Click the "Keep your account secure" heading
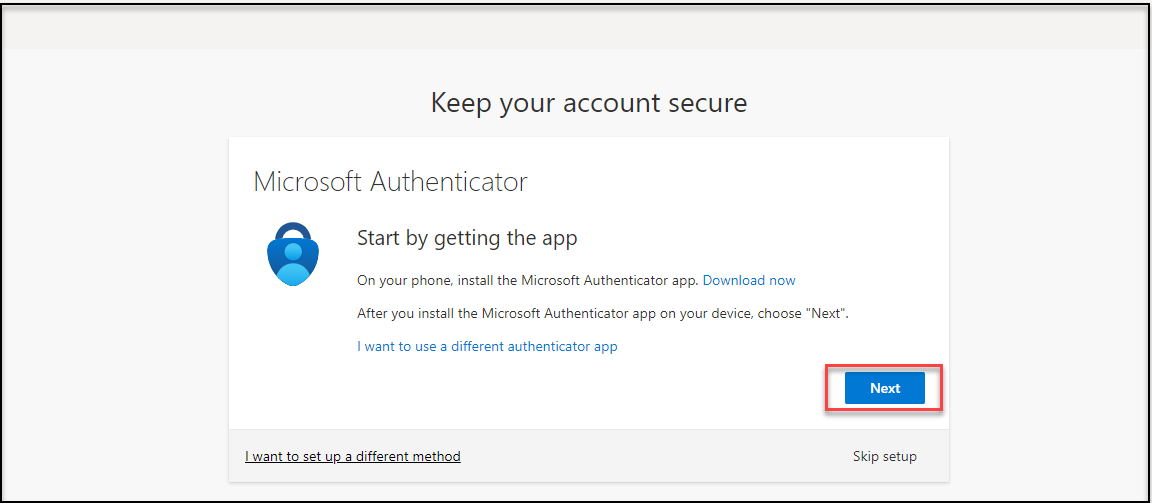Image resolution: width=1152 pixels, height=503 pixels. pyautogui.click(x=588, y=102)
